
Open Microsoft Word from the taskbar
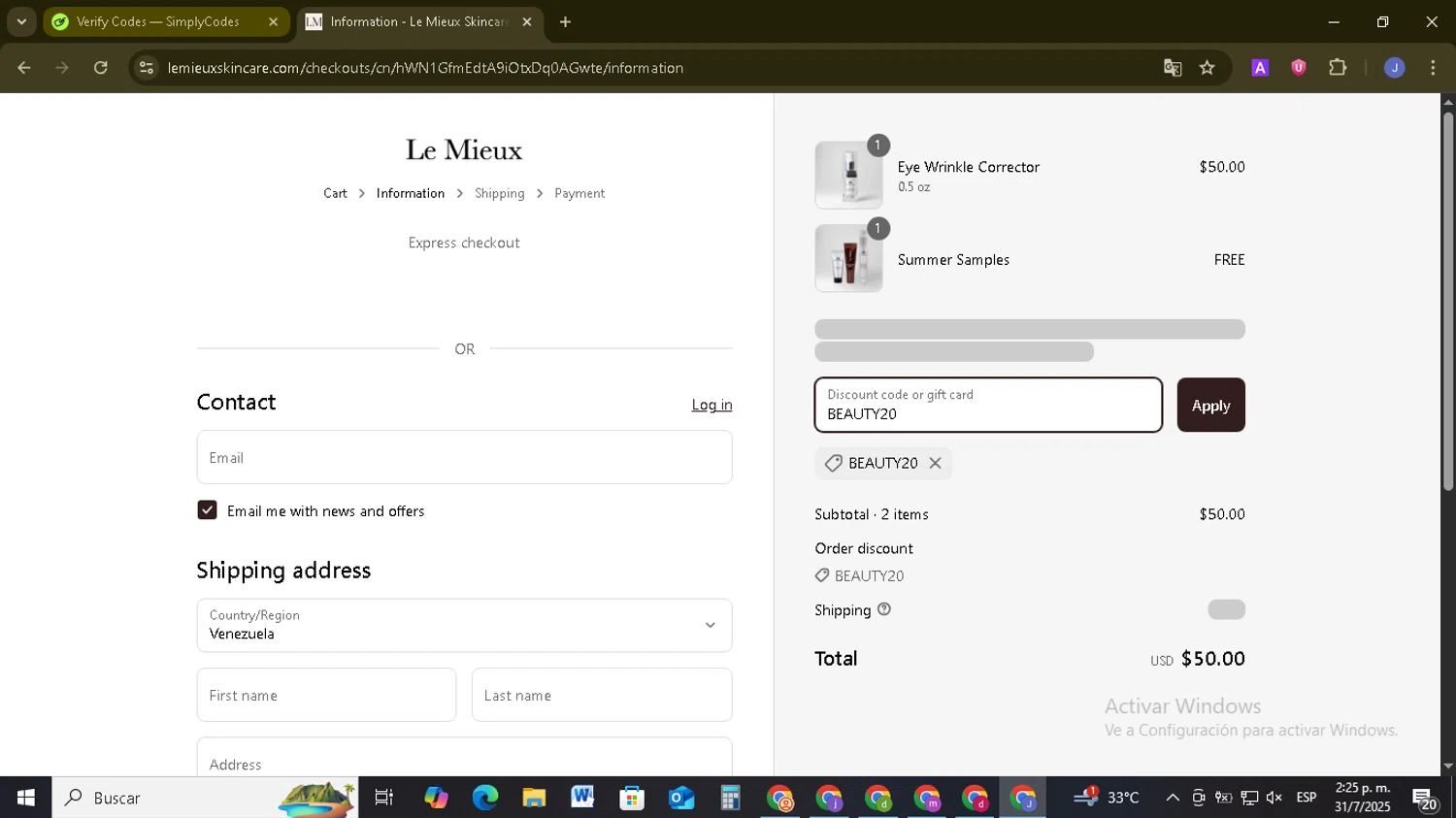coord(582,798)
